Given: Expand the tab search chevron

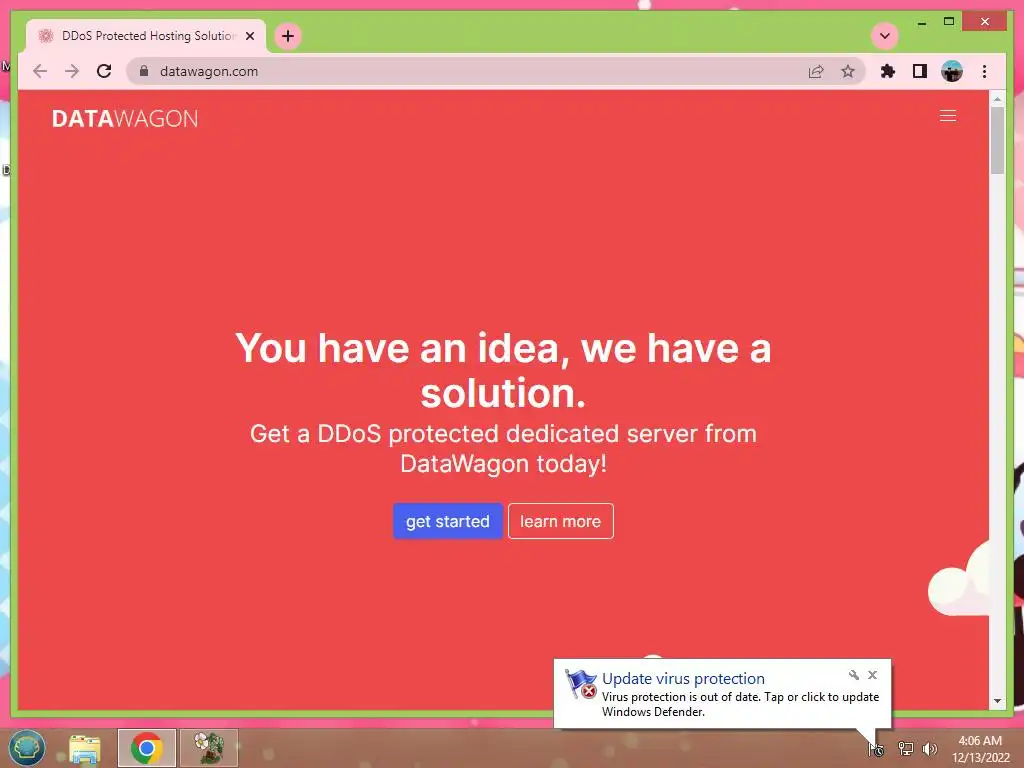Looking at the screenshot, I should click(x=885, y=36).
